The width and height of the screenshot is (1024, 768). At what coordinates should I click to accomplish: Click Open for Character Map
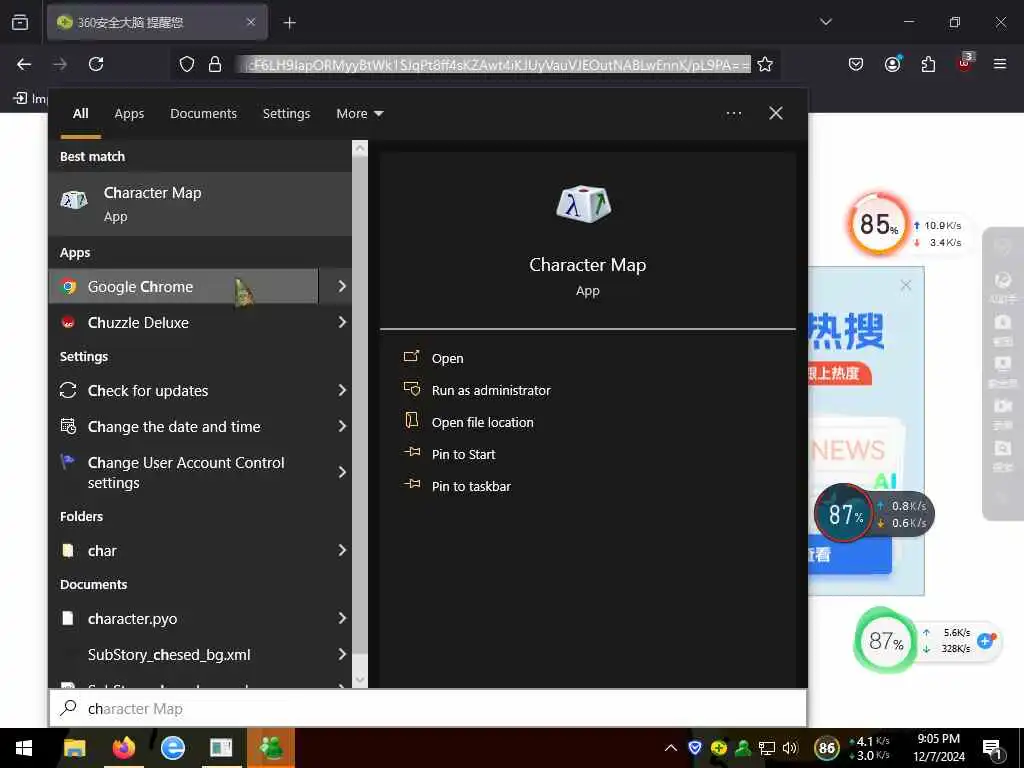447,359
